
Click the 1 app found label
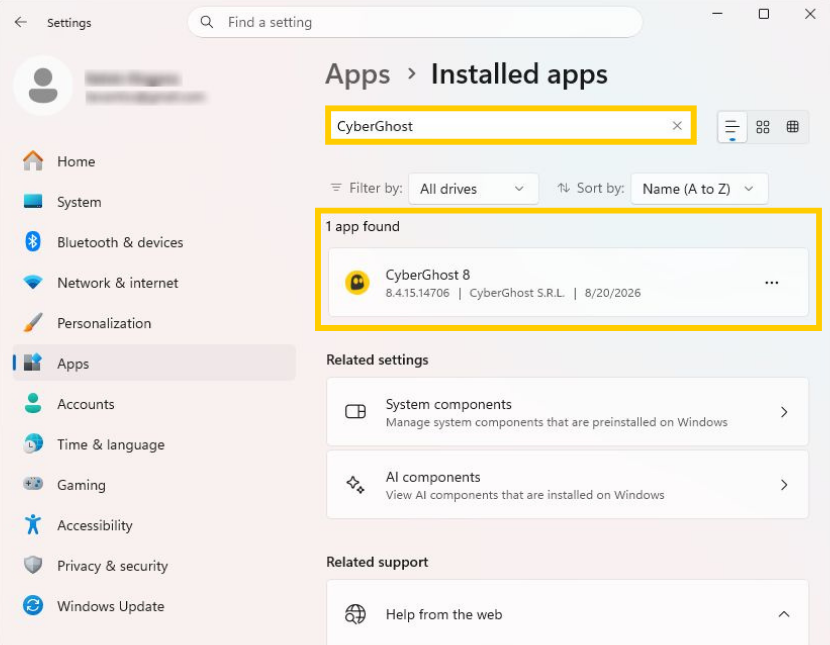pos(363,226)
